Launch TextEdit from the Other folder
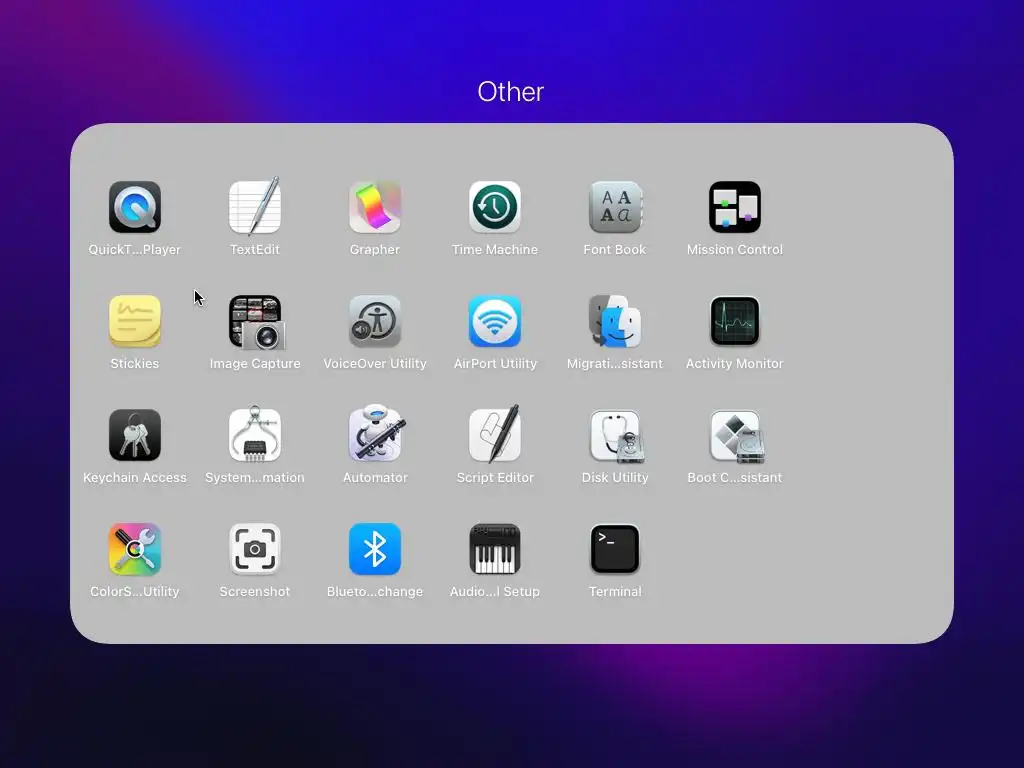Viewport: 1024px width, 768px height. point(255,206)
